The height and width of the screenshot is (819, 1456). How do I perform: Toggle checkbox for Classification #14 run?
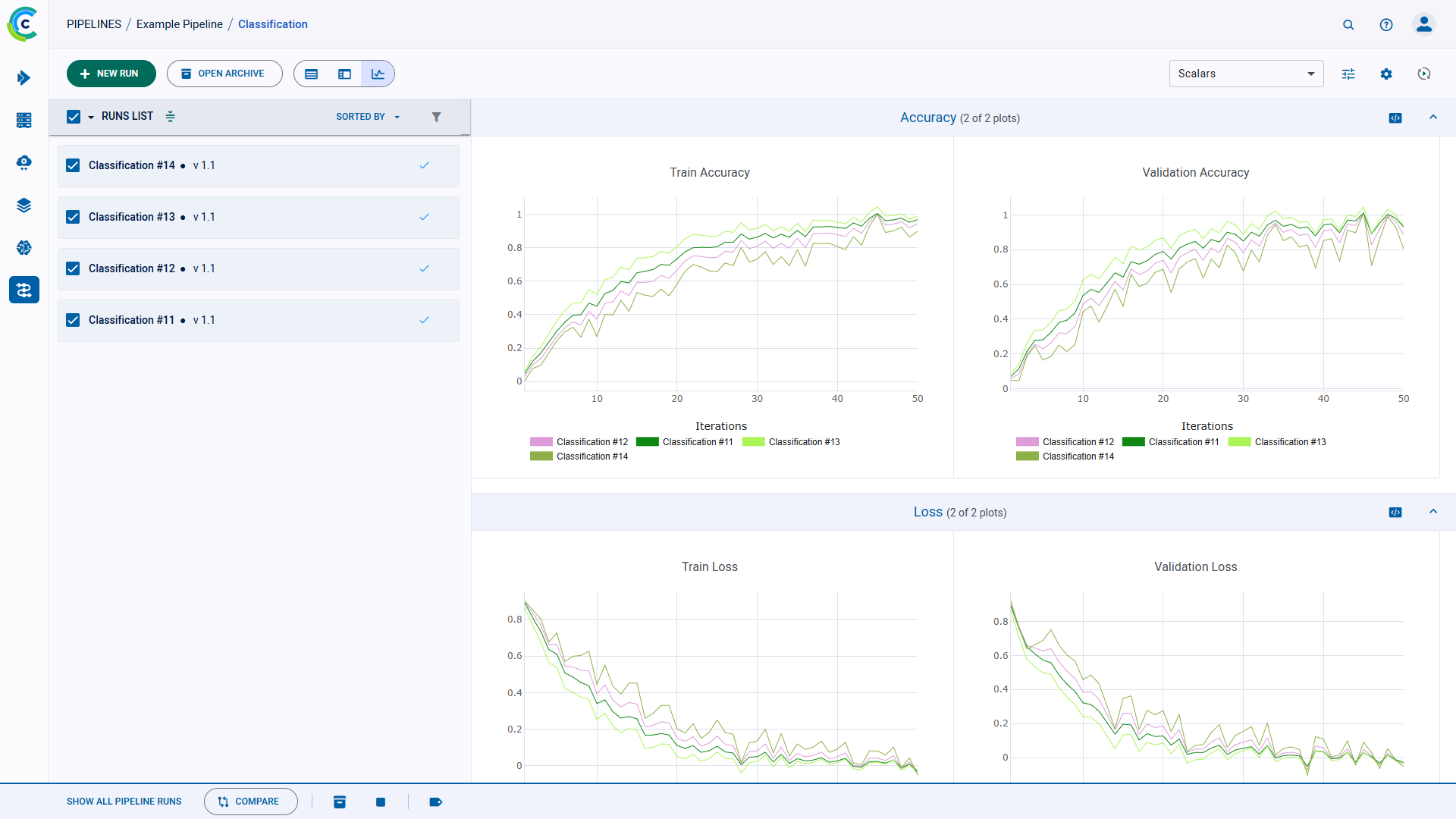tap(75, 165)
